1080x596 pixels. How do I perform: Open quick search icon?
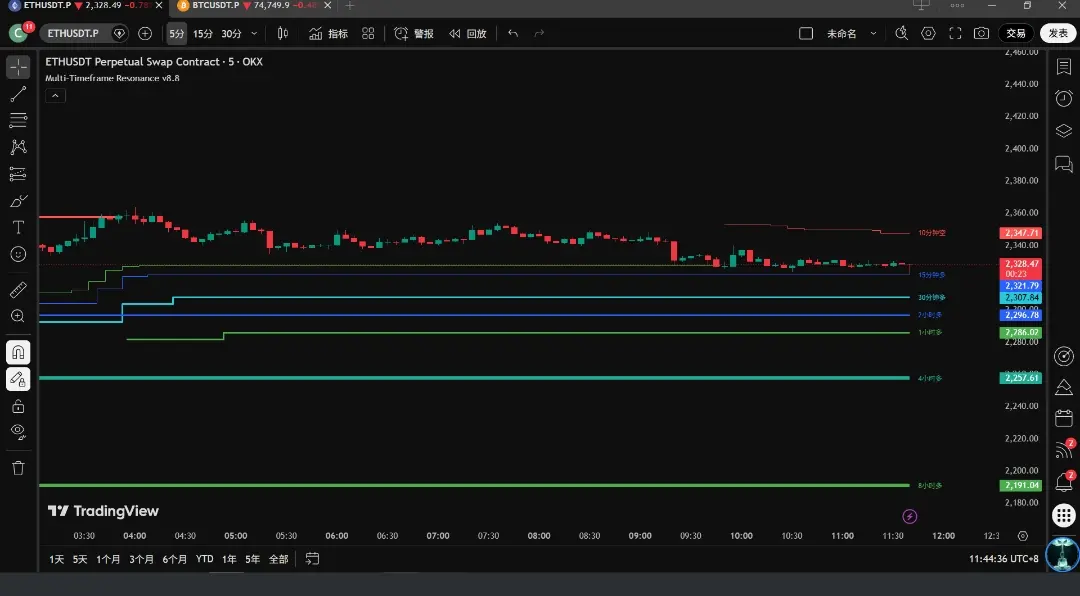902,33
